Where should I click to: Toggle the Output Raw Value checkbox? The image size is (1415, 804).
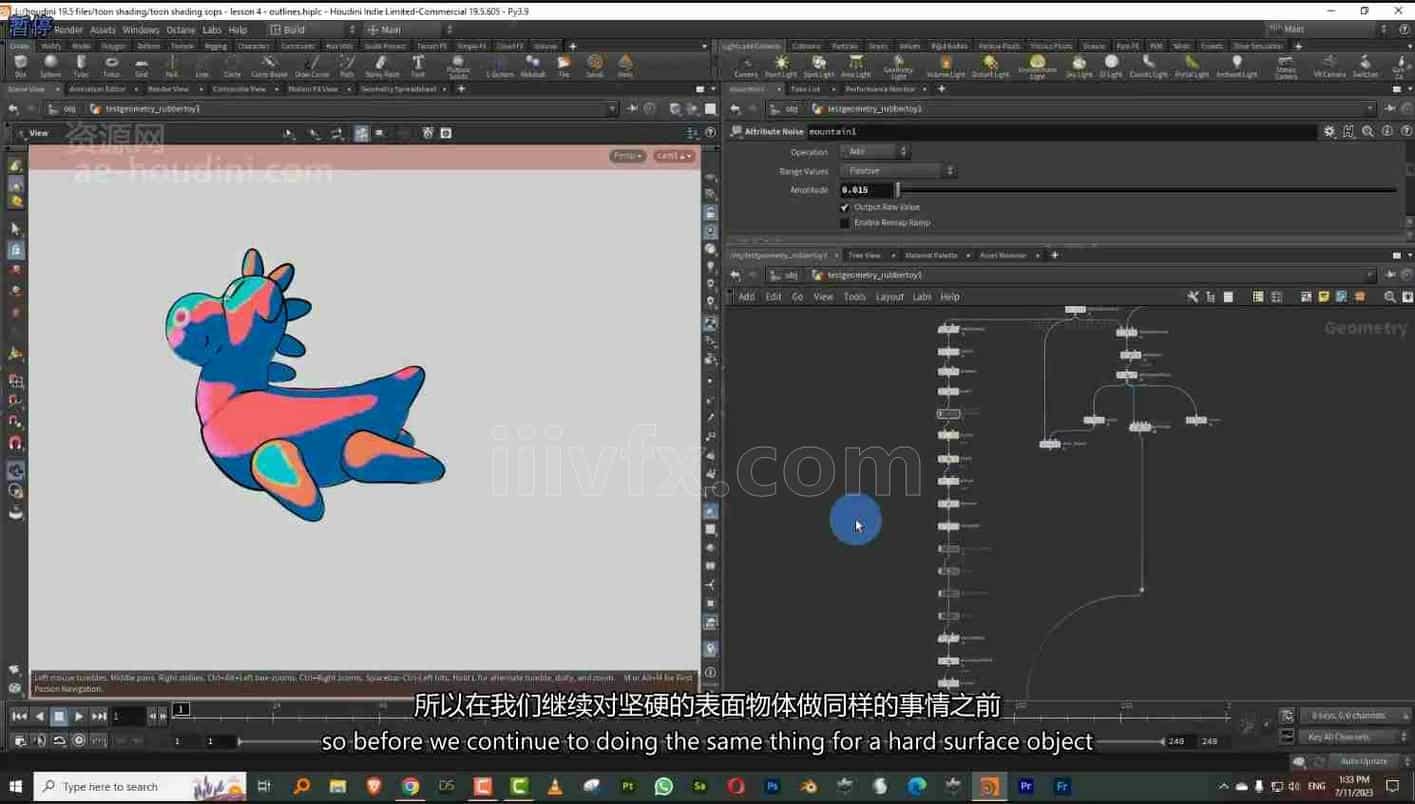tap(845, 207)
